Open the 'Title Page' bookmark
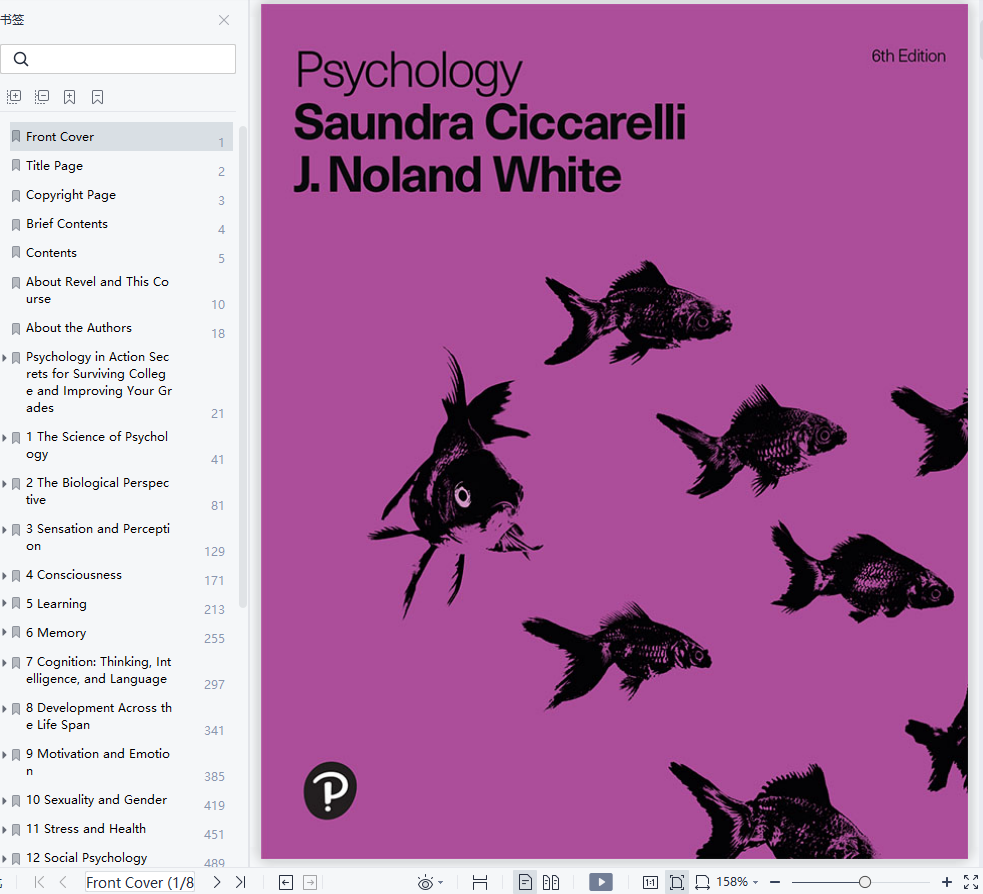The height and width of the screenshot is (894, 983). [54, 166]
